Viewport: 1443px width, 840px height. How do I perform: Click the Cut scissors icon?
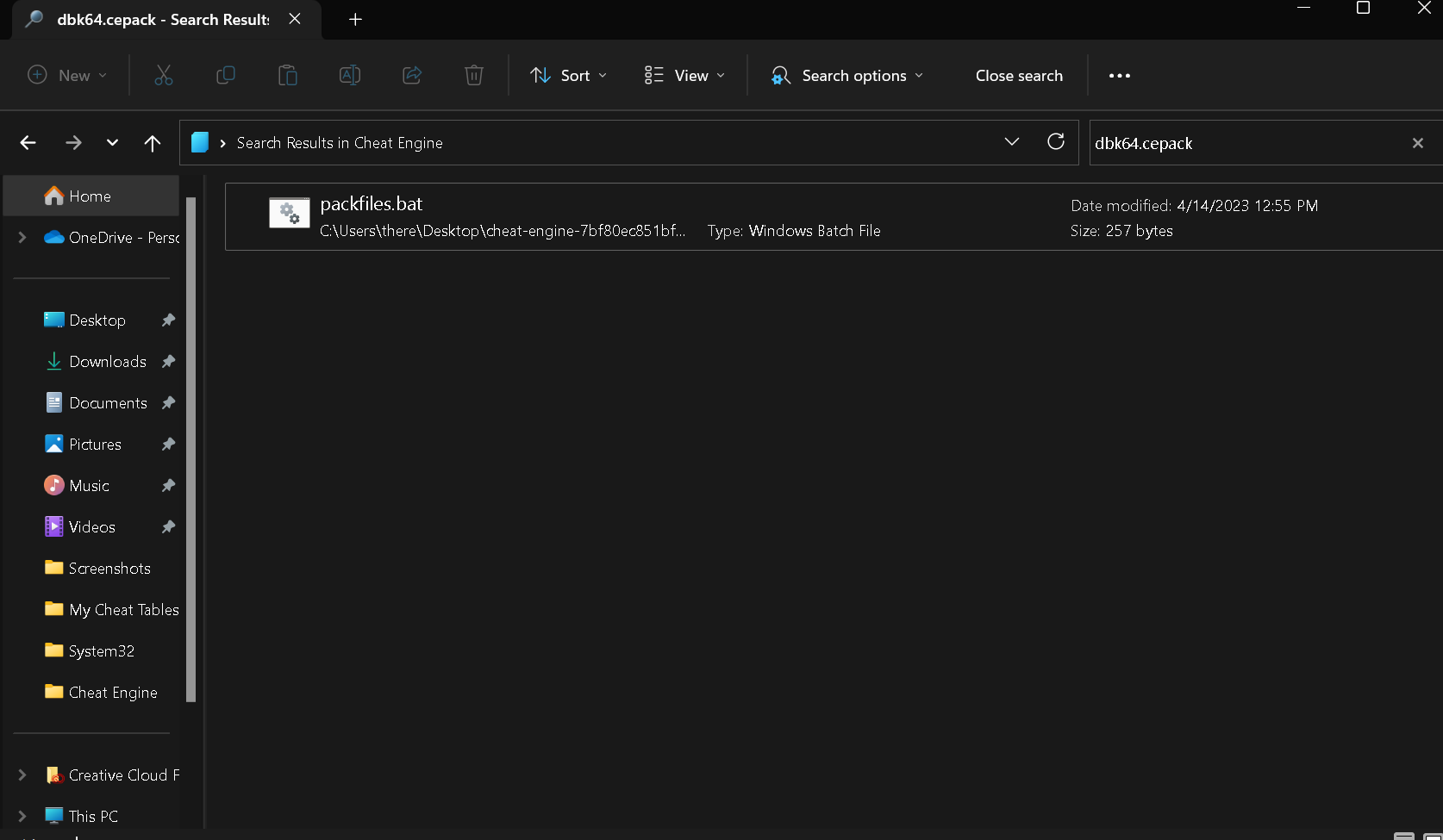164,76
